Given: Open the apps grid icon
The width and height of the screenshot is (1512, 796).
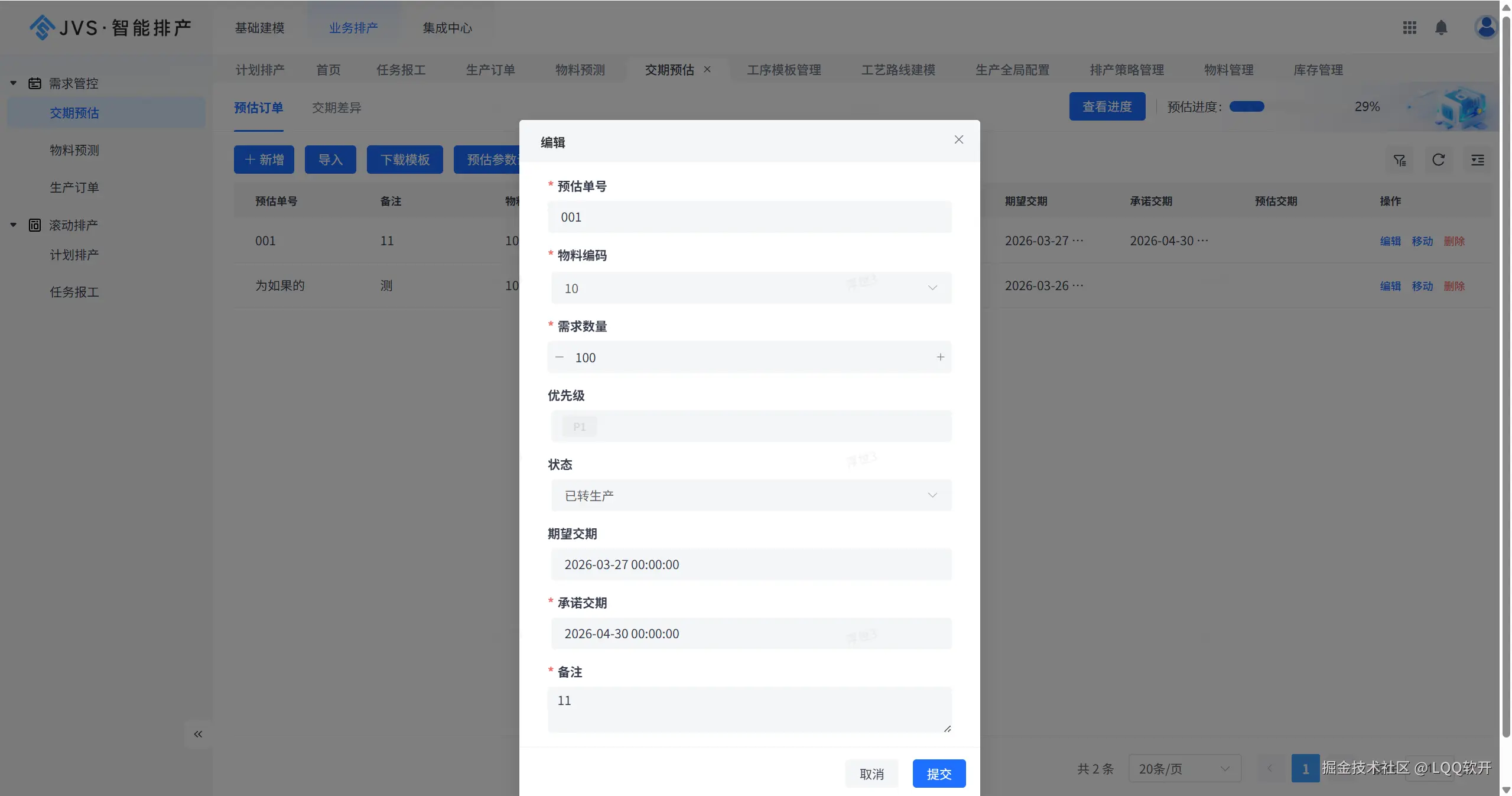Looking at the screenshot, I should click(x=1409, y=28).
